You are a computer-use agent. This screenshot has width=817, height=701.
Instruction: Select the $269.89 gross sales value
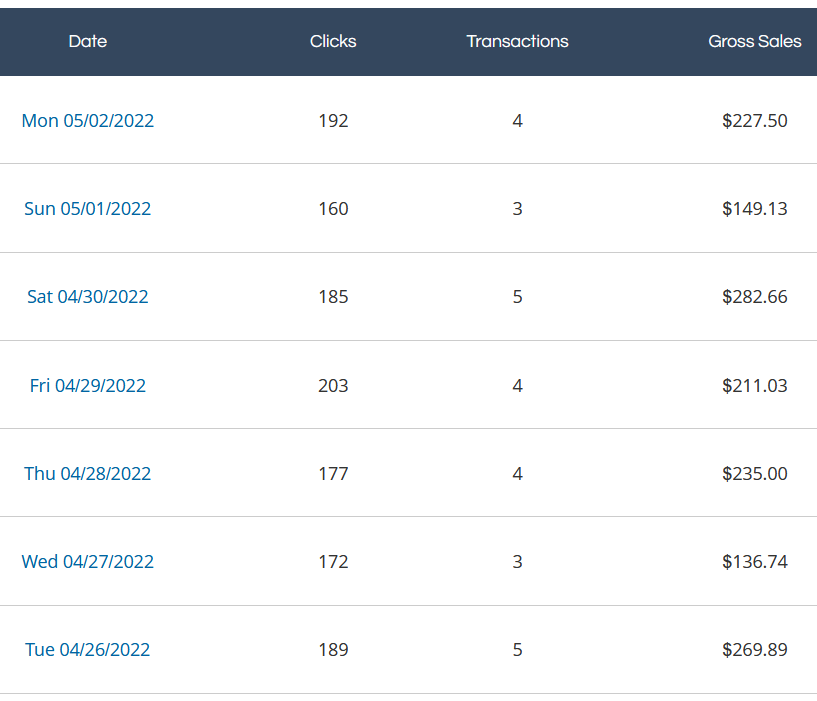[x=754, y=649]
